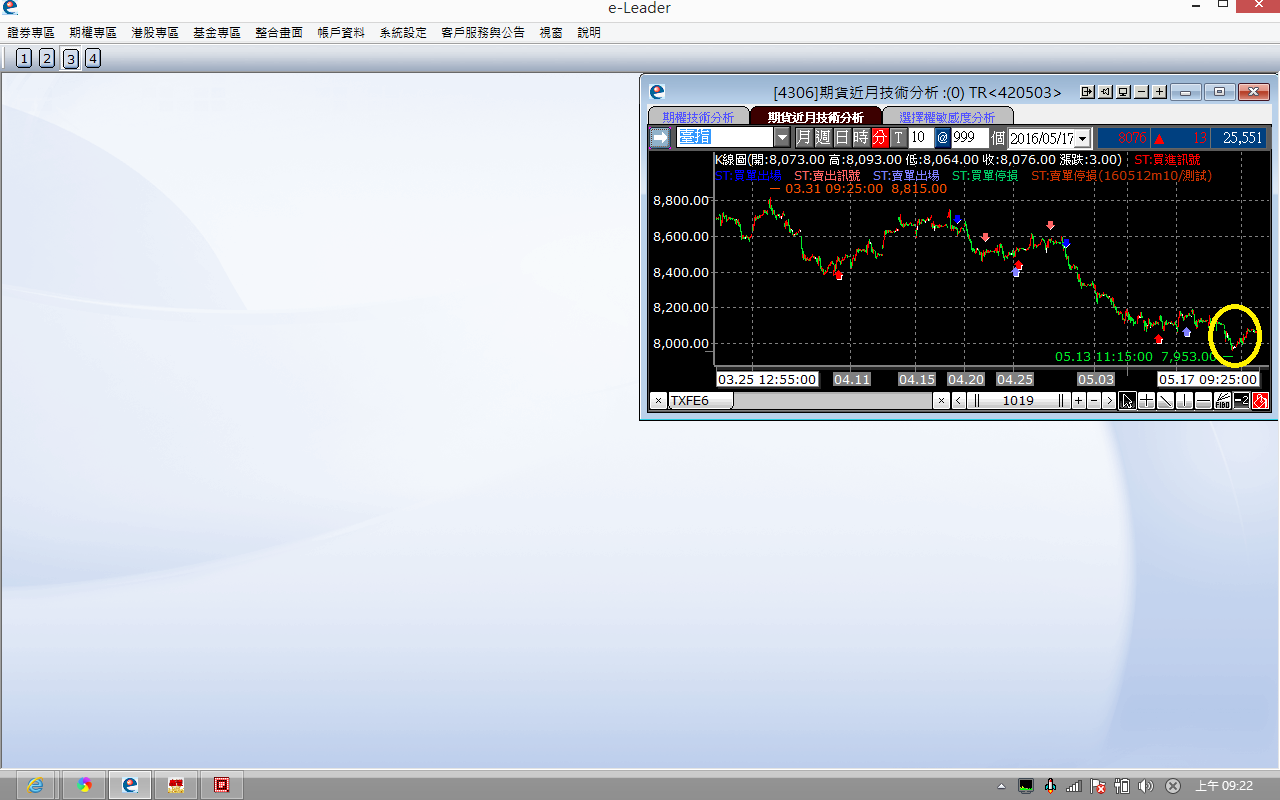Click the blue @ button
1280x800 pixels.
pyautogui.click(x=942, y=138)
